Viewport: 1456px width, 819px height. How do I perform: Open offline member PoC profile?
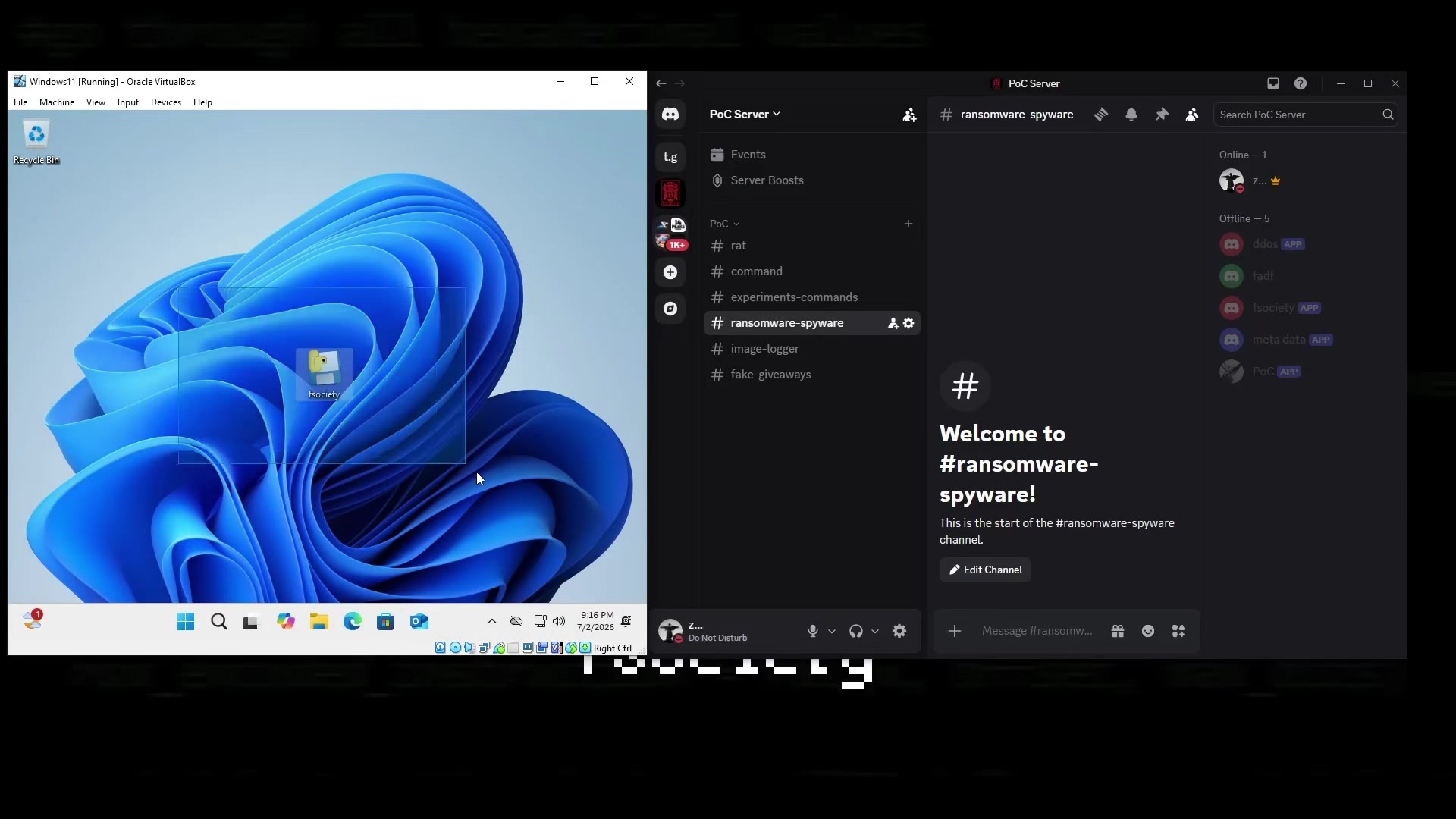pyautogui.click(x=1308, y=372)
